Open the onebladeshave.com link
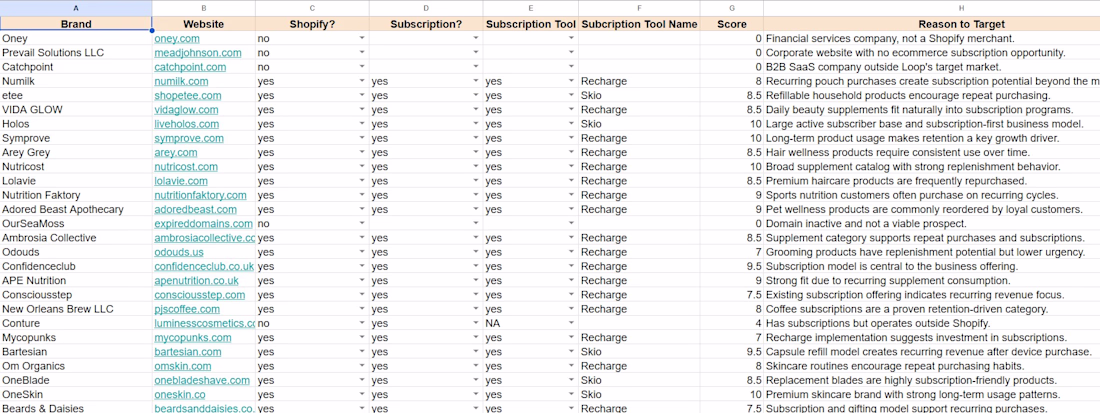The height and width of the screenshot is (413, 1100). coord(202,381)
